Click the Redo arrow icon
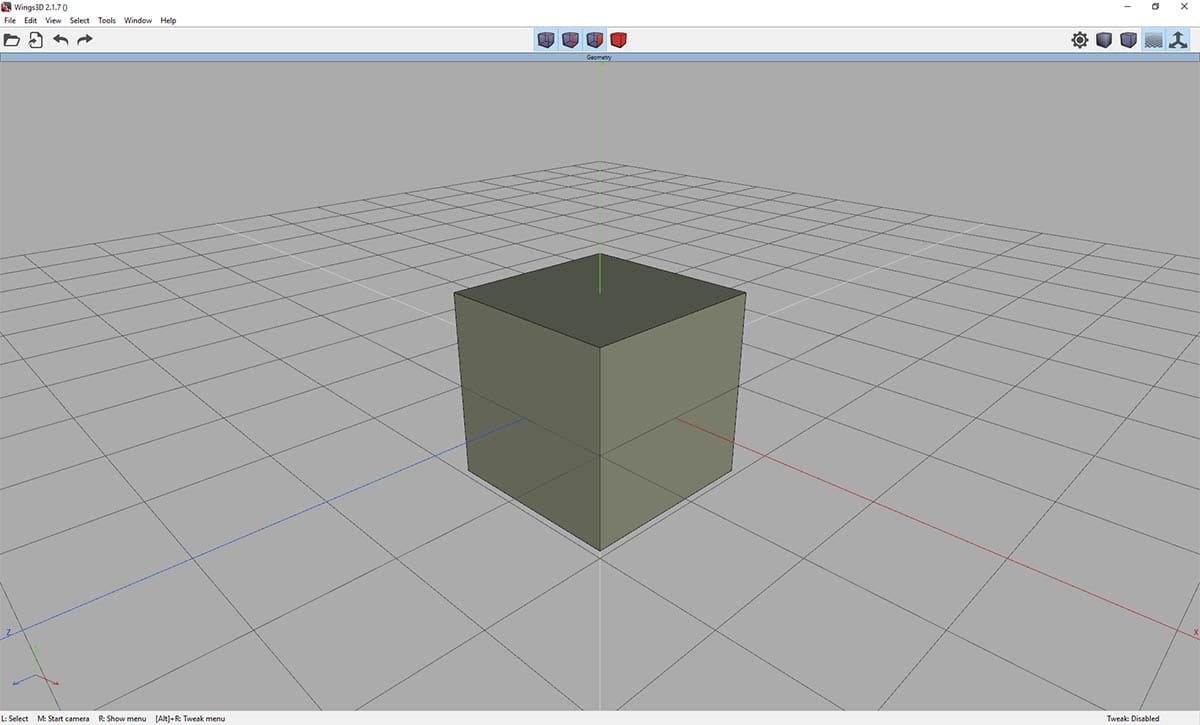This screenshot has width=1200, height=725. 85,40
